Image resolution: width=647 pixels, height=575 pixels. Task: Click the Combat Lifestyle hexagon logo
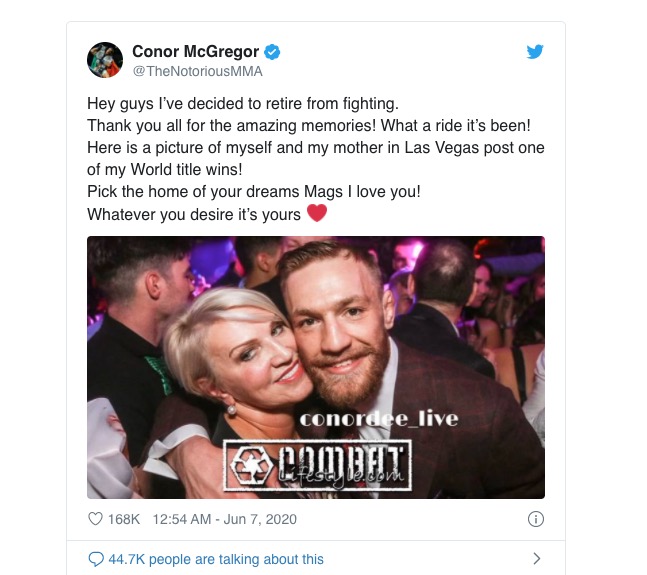(252, 466)
